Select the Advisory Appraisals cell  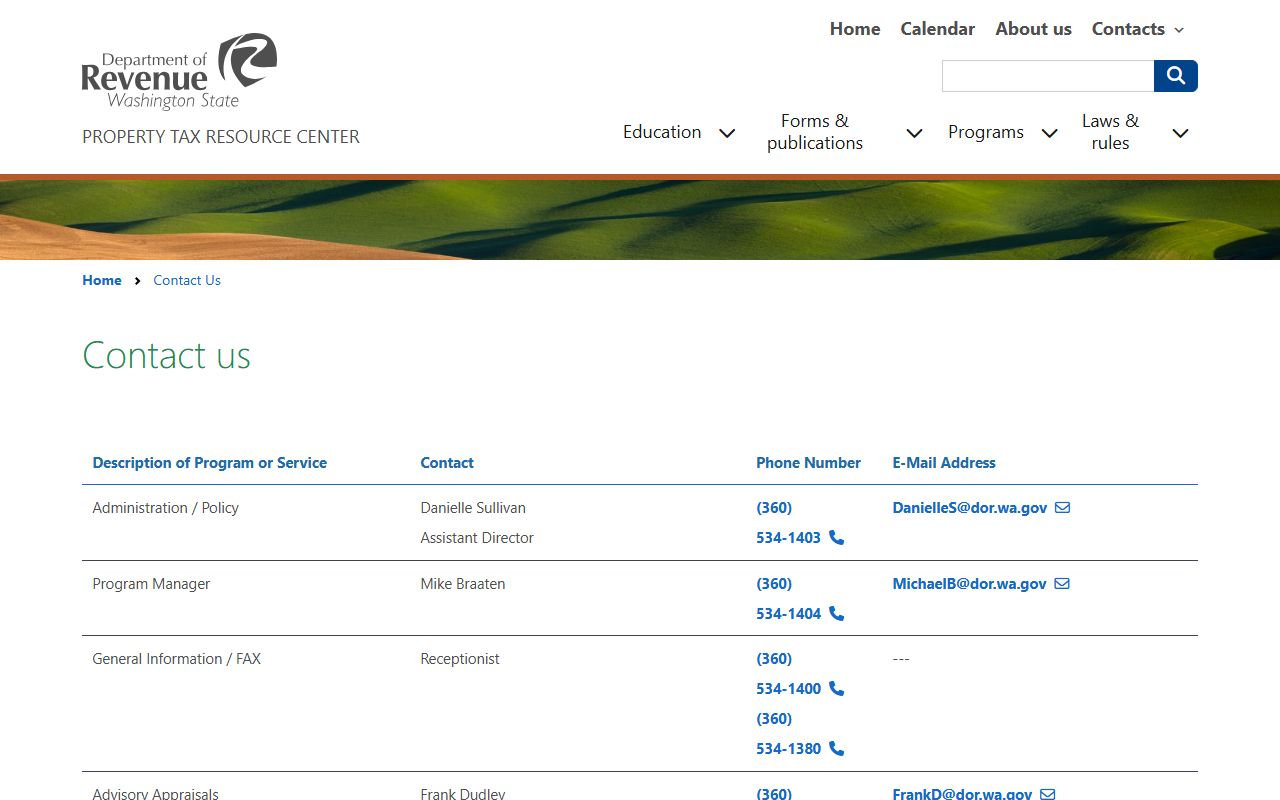pyautogui.click(x=155, y=794)
